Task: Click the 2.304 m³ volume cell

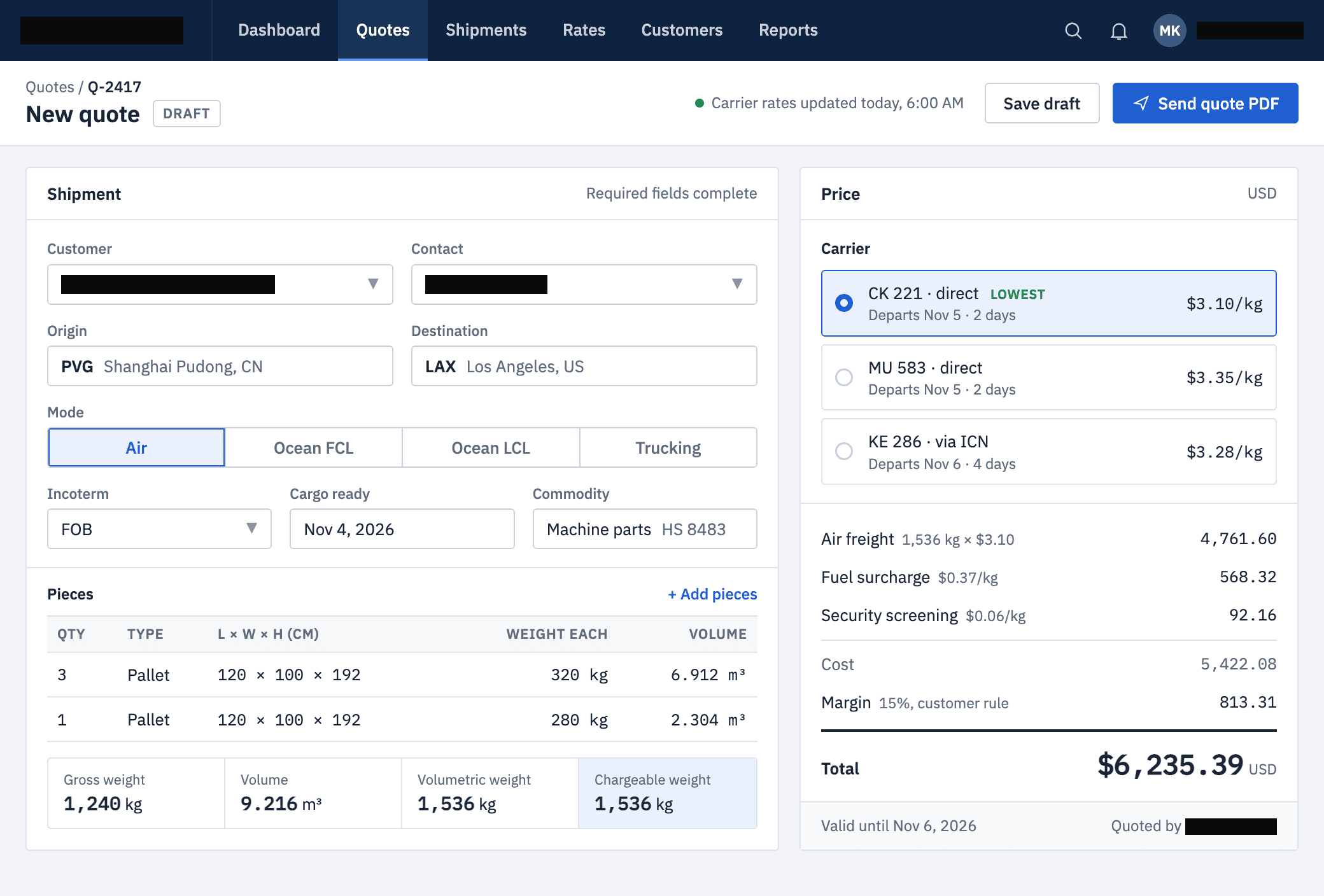Action: 708,720
